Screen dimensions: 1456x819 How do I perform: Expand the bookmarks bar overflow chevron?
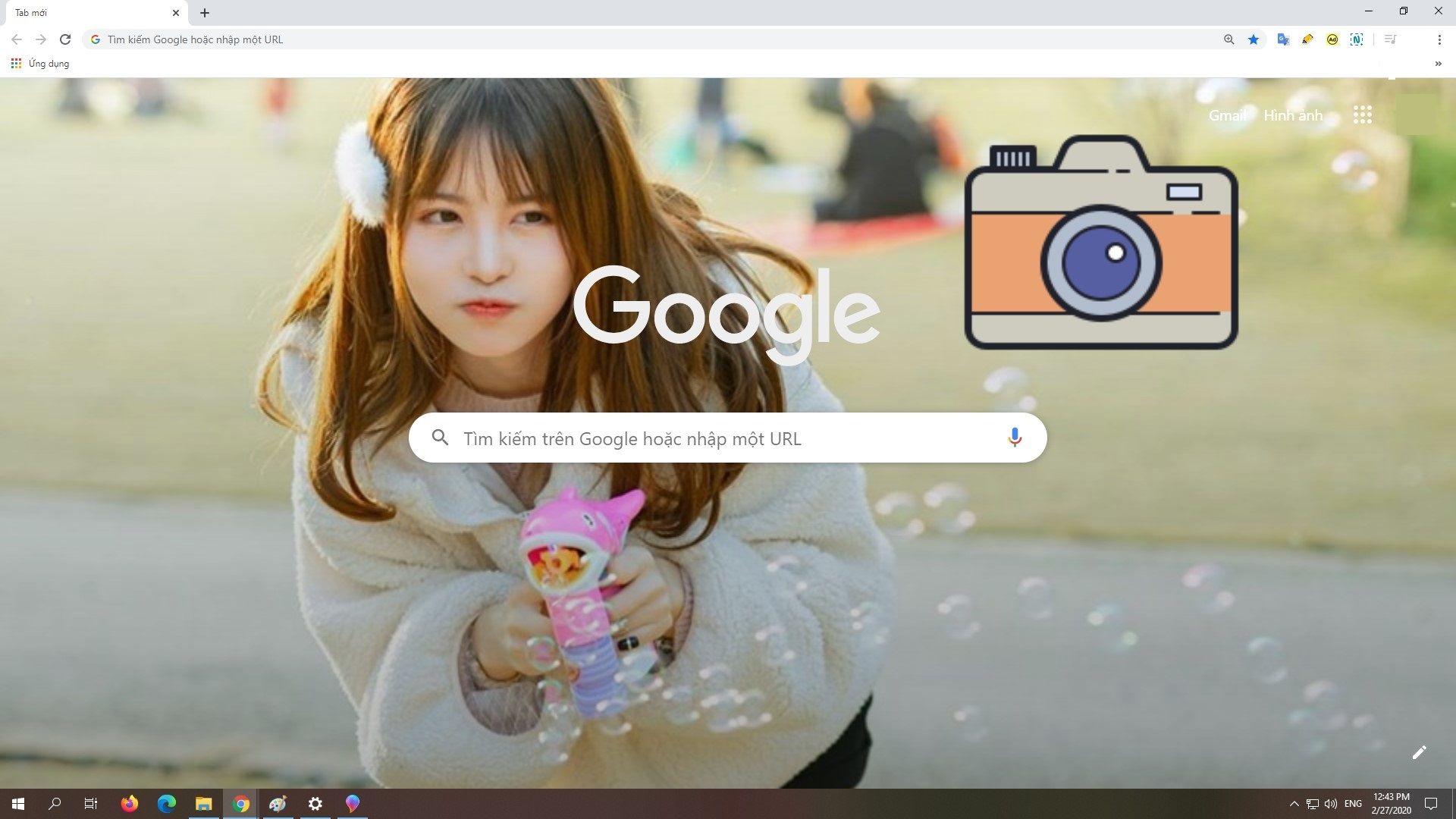(x=1438, y=64)
